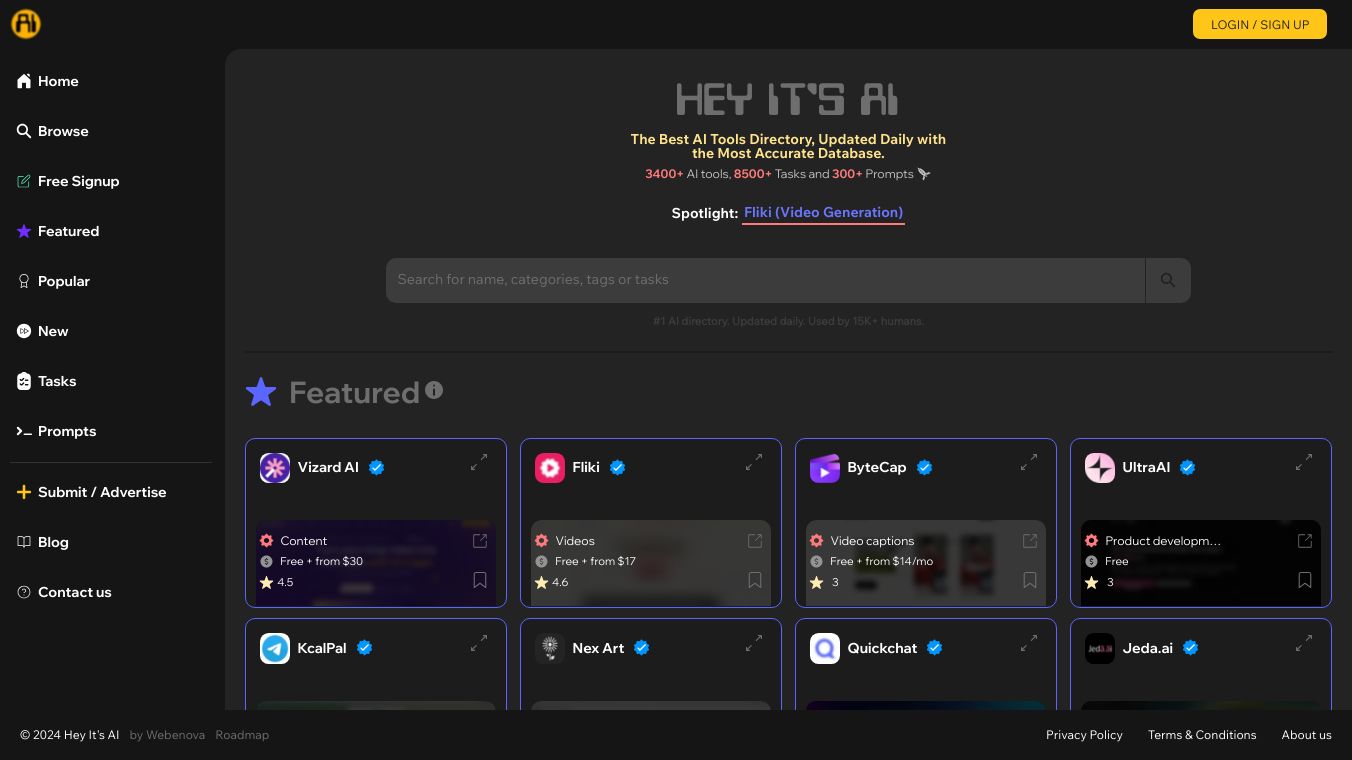Viewport: 1352px width, 760px height.
Task: Open Free Signup from the sidebar
Action: 68,181
